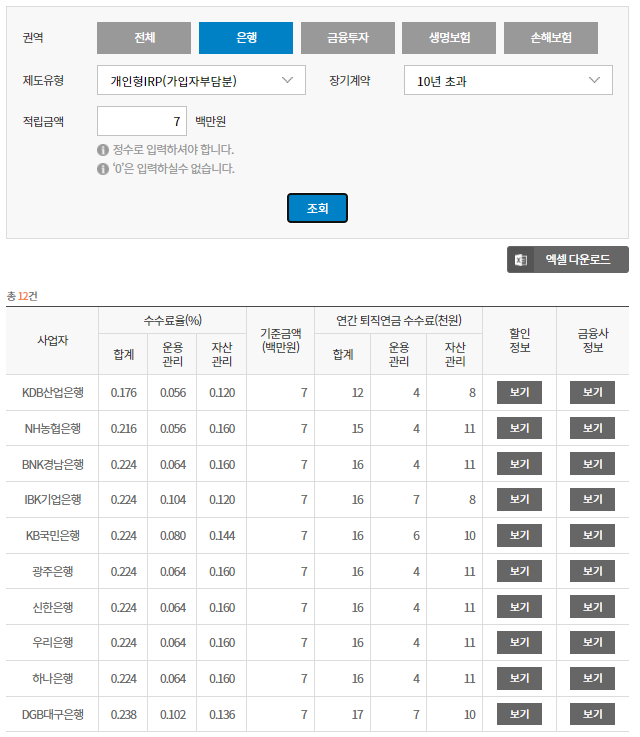View 할인정보 for 광주은행
This screenshot has height=737, width=640.
(x=519, y=571)
